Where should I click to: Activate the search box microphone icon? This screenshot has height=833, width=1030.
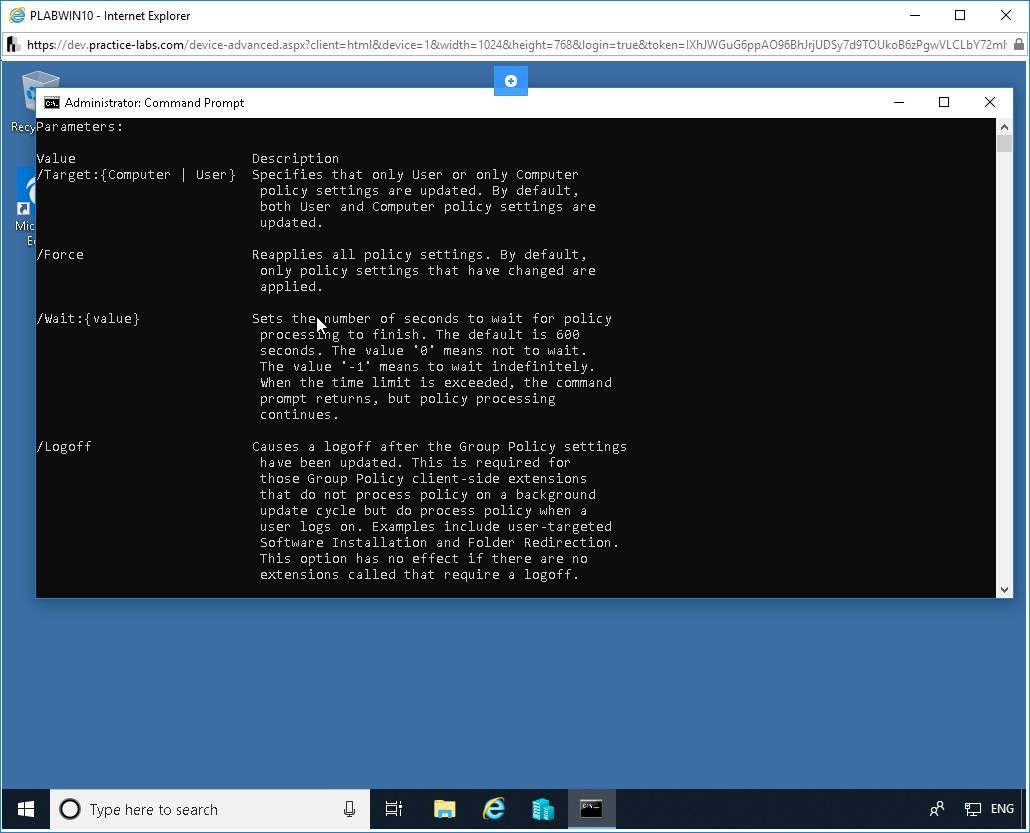pos(349,809)
